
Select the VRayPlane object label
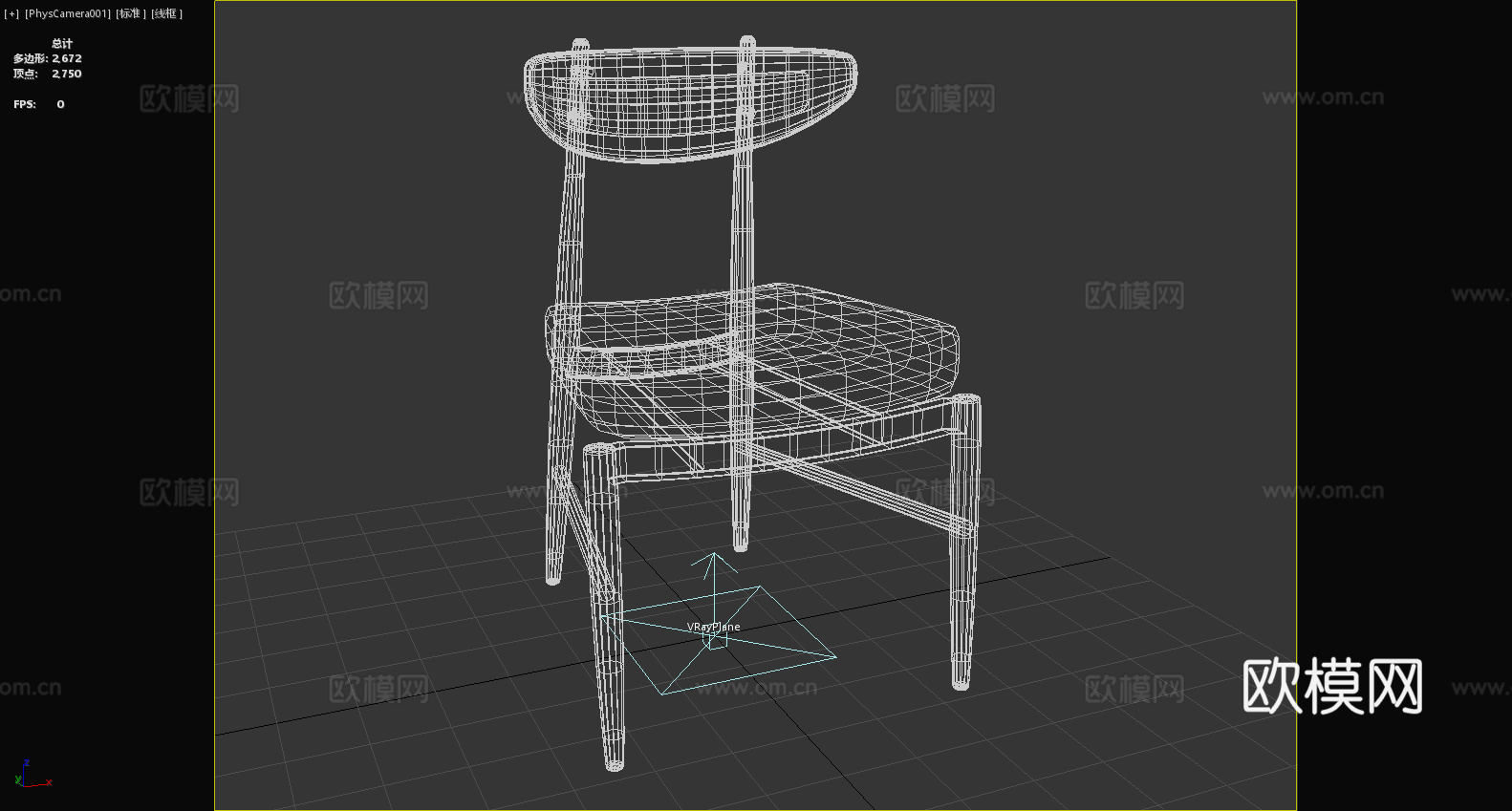[x=713, y=627]
